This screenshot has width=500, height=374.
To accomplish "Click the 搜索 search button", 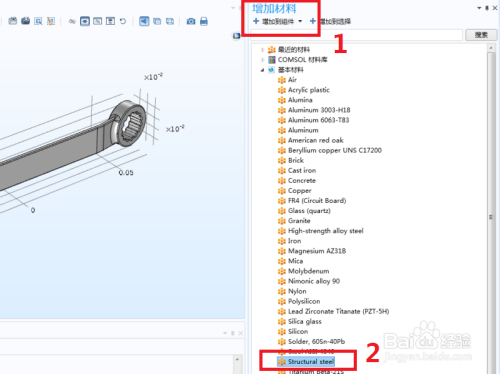I will pos(481,35).
